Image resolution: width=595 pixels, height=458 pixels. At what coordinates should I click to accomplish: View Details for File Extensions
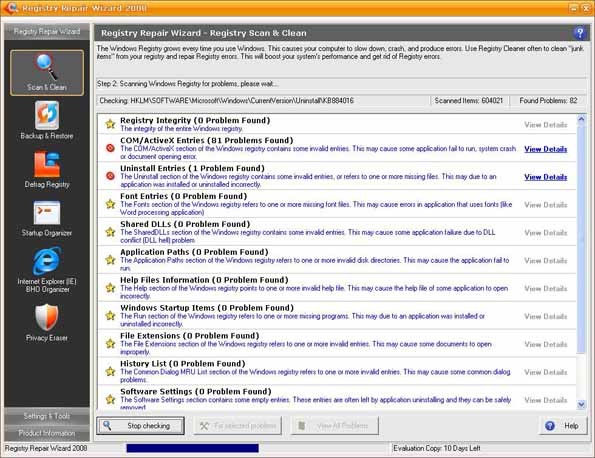click(546, 345)
